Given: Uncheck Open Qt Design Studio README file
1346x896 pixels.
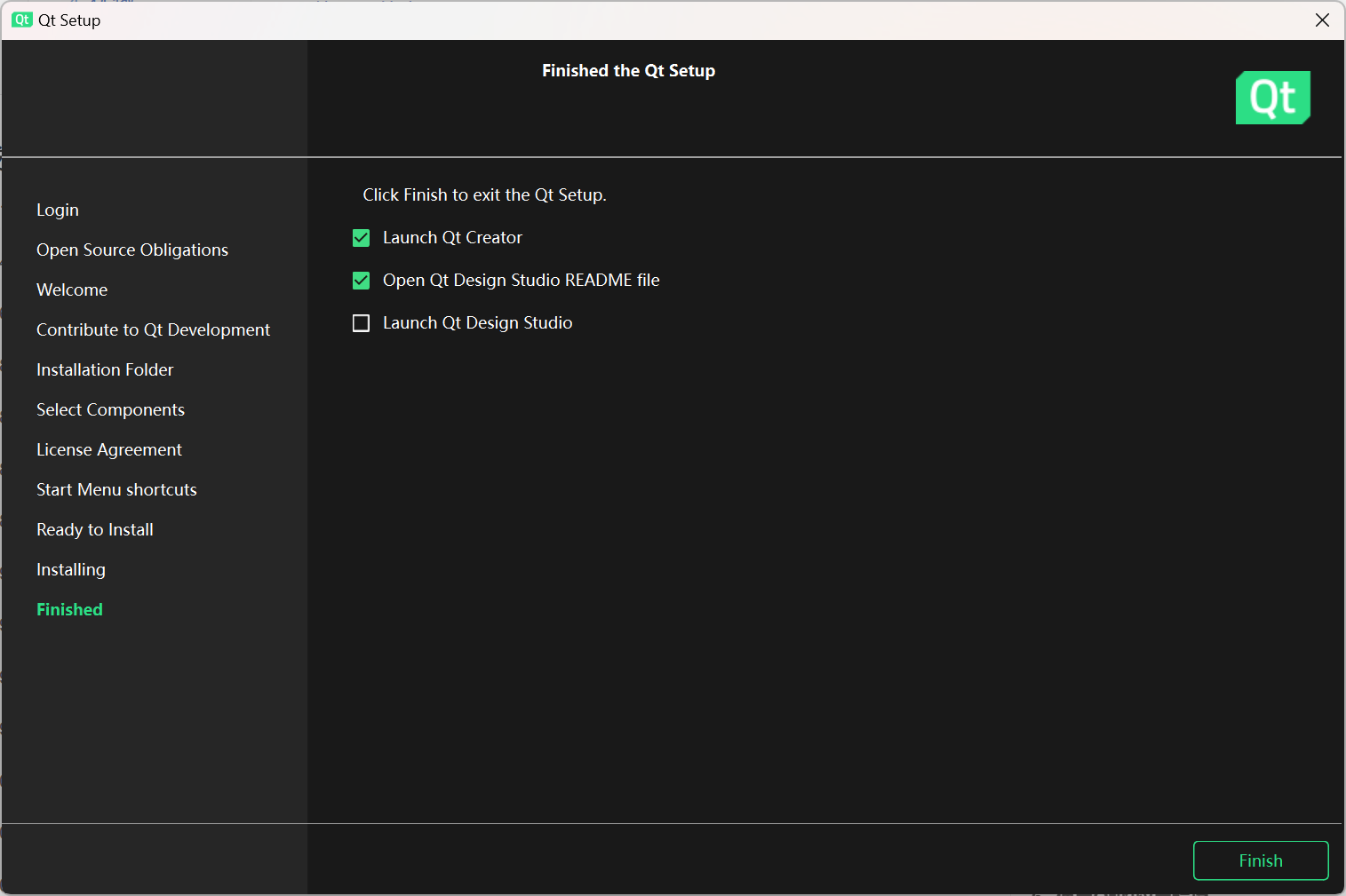Looking at the screenshot, I should point(361,281).
